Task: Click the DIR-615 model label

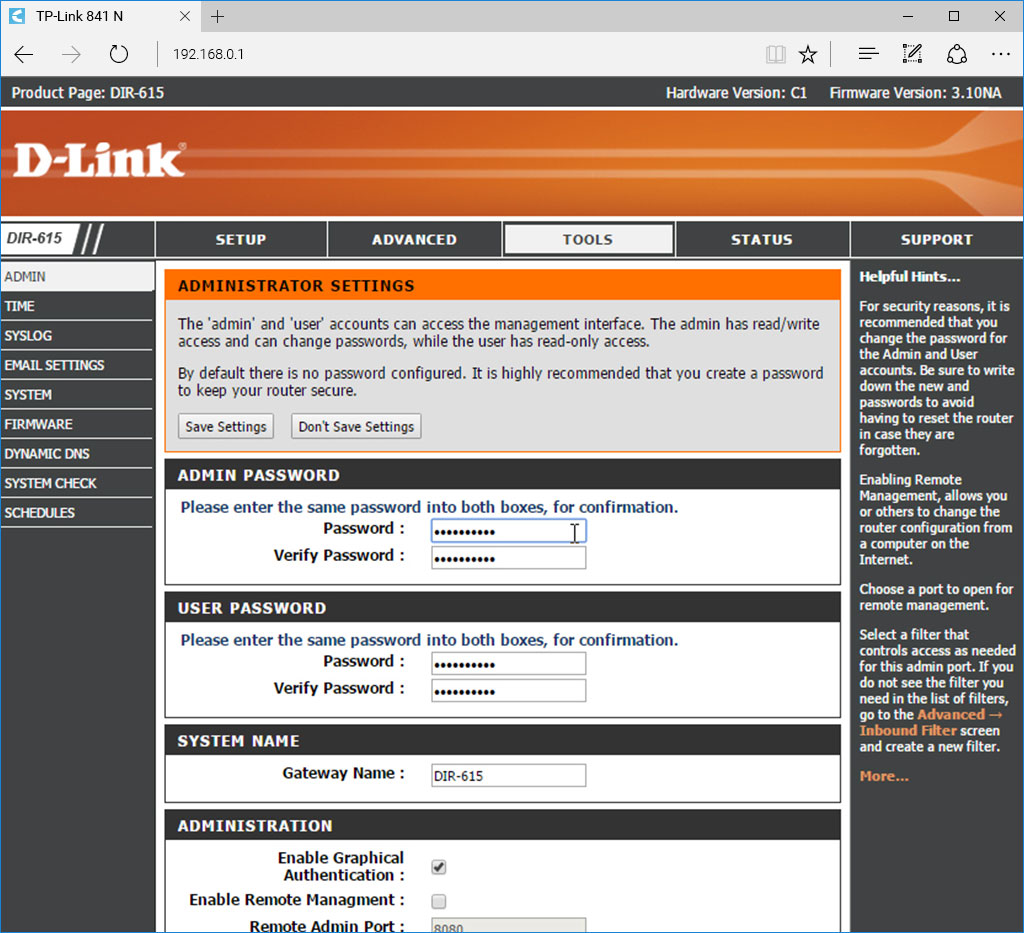Action: 35,238
